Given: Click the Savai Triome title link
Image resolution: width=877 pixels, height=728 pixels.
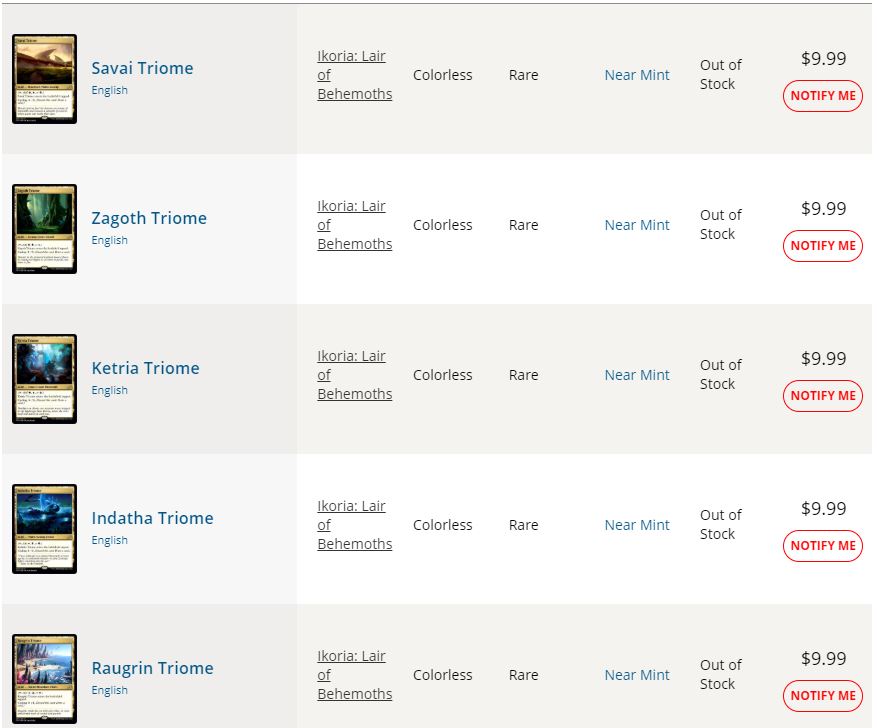Looking at the screenshot, I should pyautogui.click(x=142, y=68).
